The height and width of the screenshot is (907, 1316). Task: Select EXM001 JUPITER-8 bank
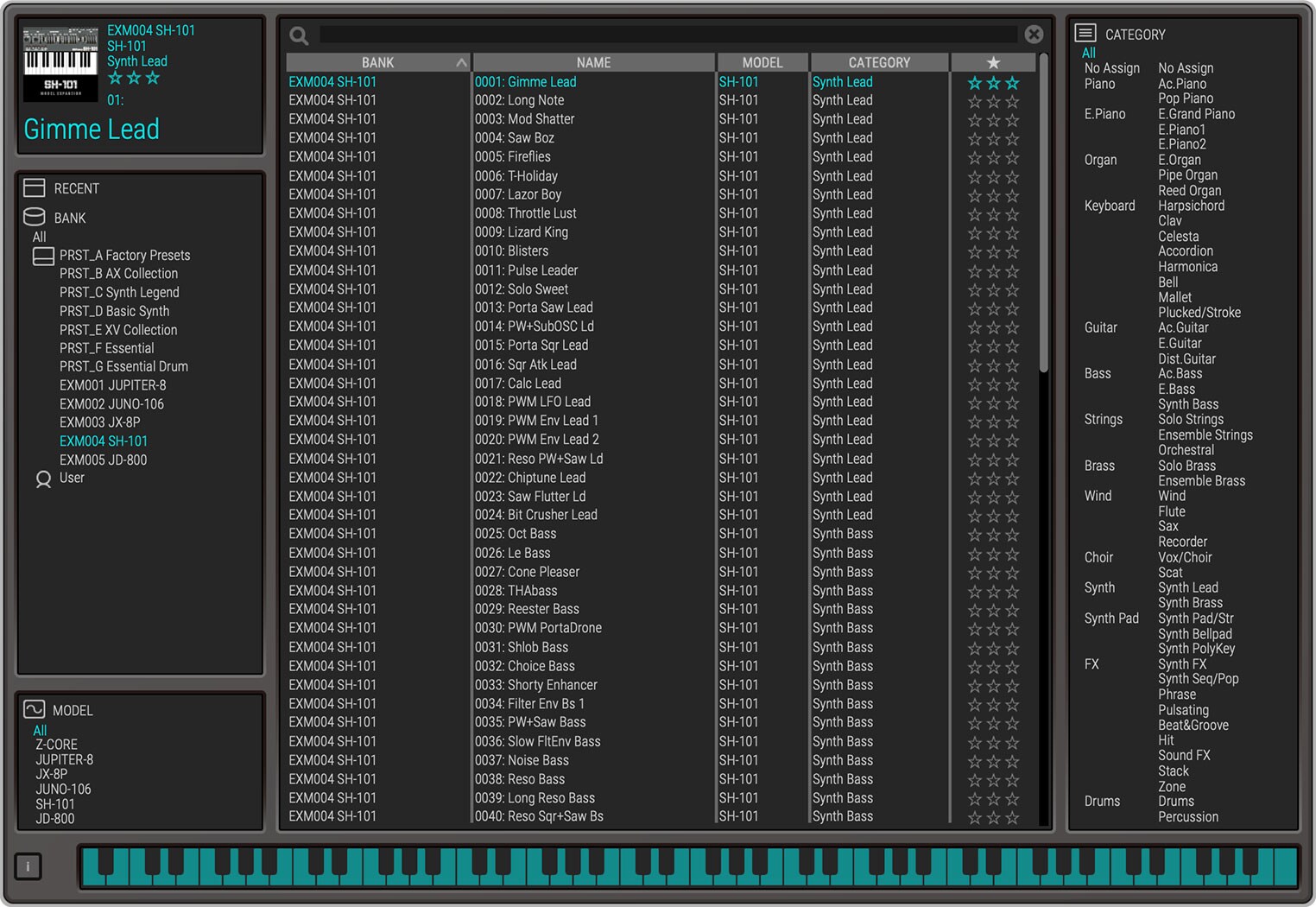(x=112, y=385)
